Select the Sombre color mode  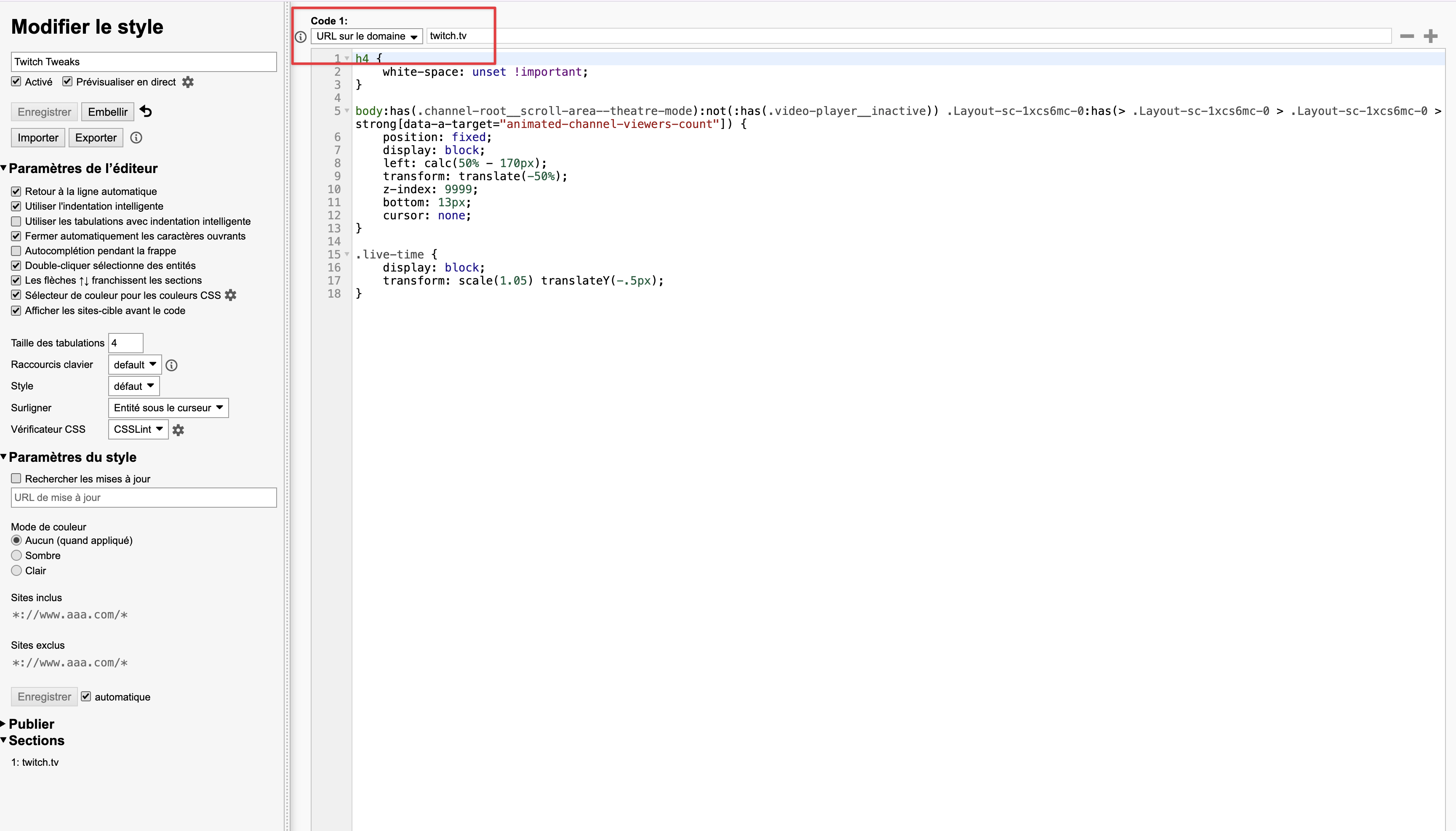point(16,555)
